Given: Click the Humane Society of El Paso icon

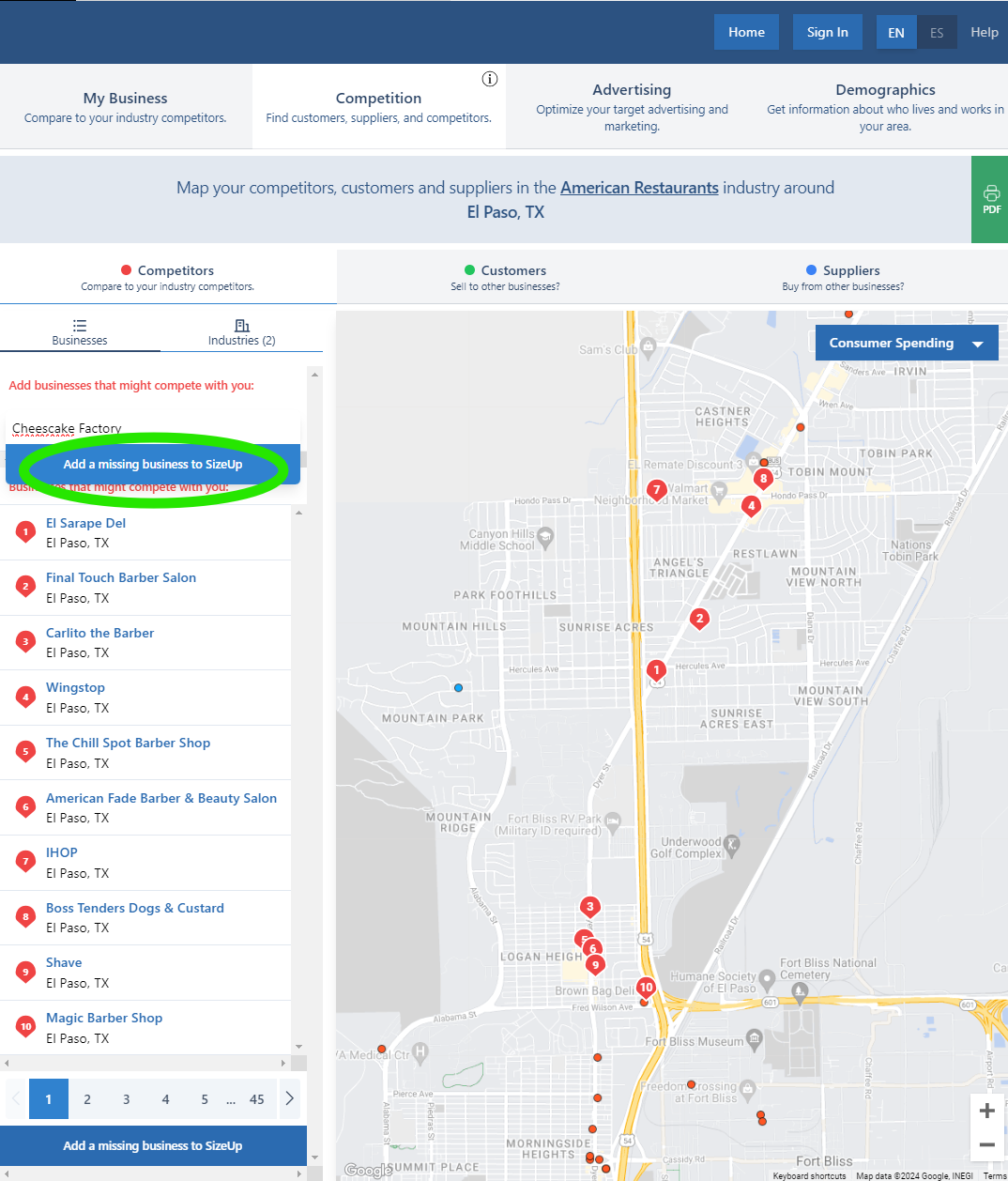Looking at the screenshot, I should (768, 979).
